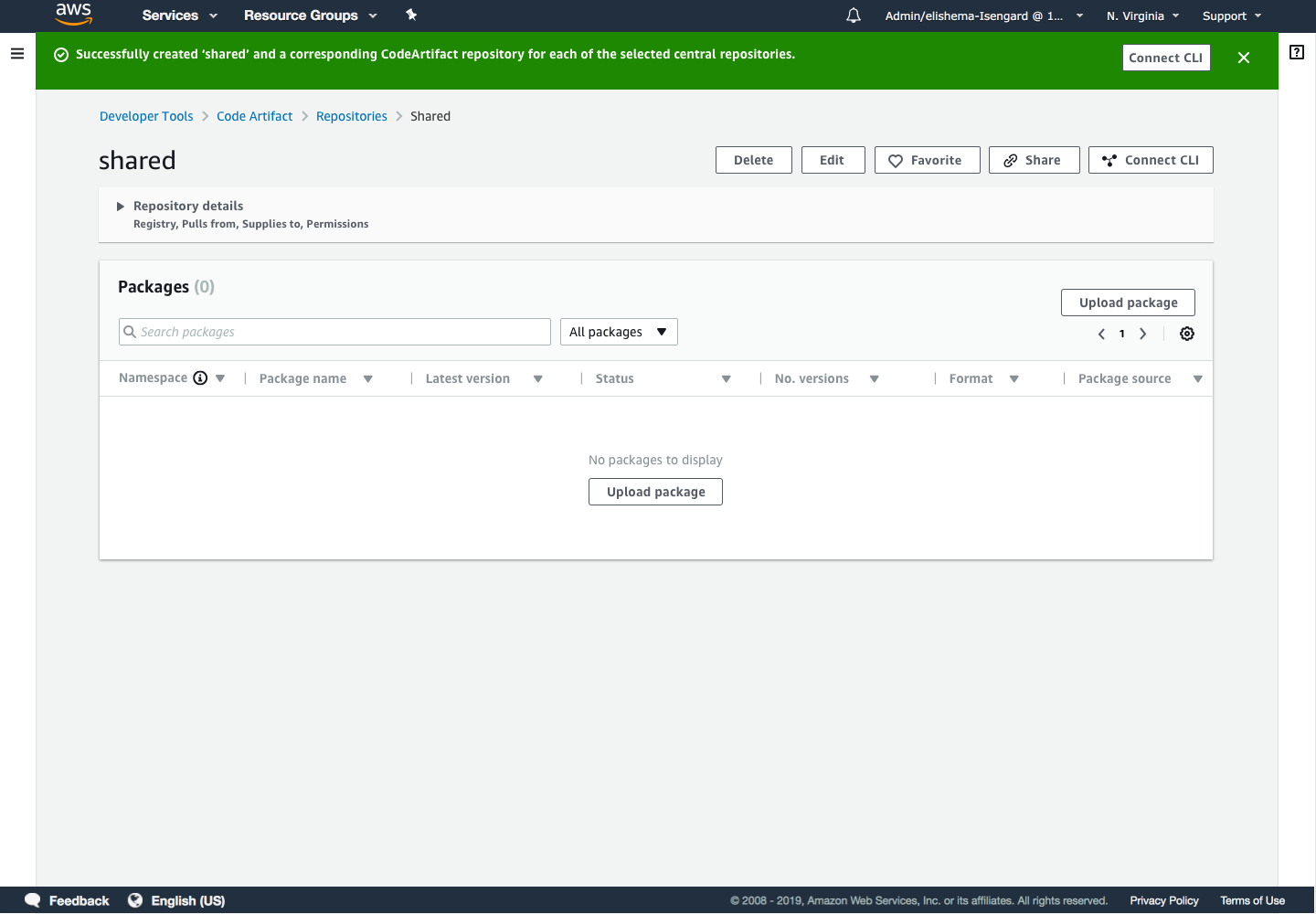Click the pin shortcut icon in navbar
1316x914 pixels.
coord(411,15)
